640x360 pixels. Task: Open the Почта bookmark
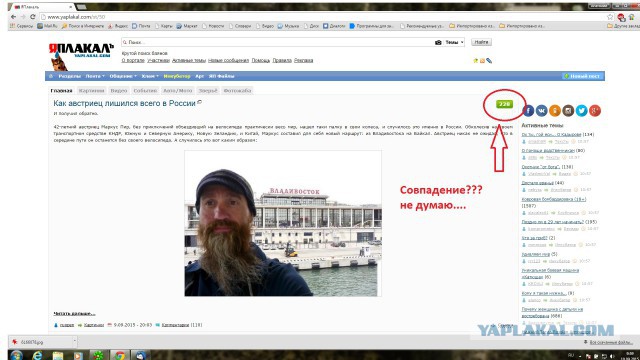(x=141, y=26)
